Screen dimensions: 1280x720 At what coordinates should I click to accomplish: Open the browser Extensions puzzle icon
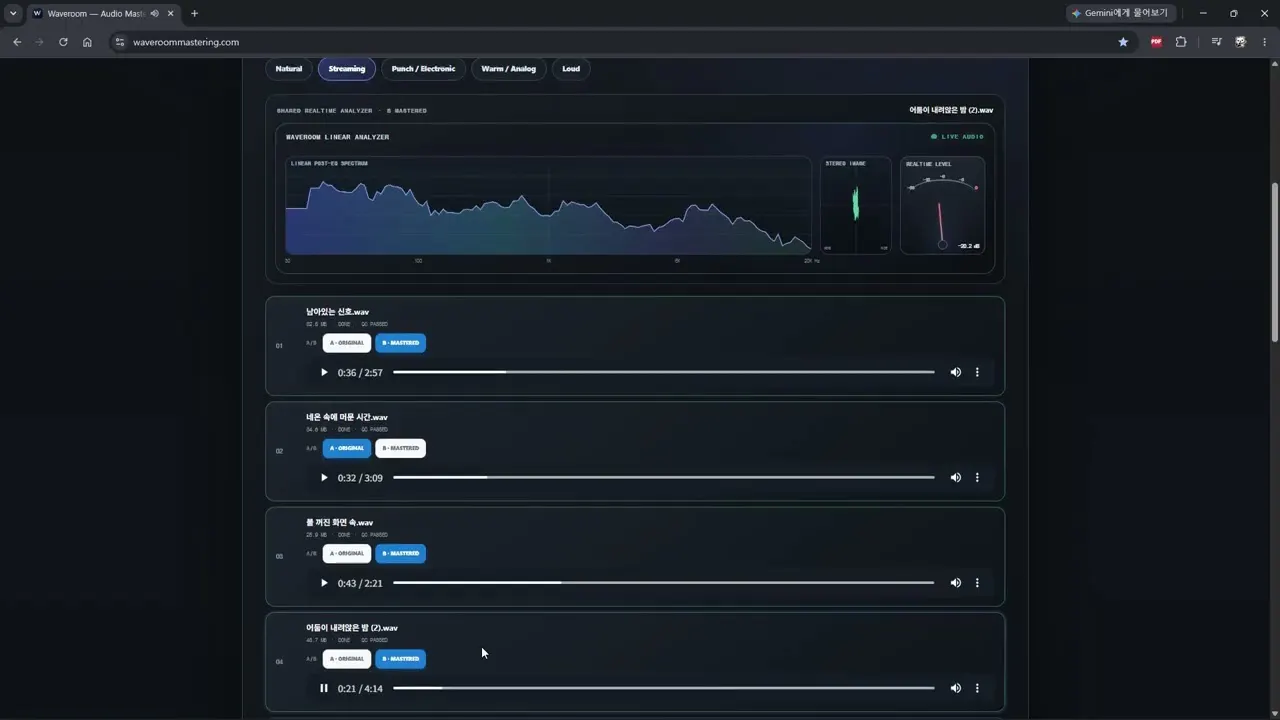click(x=1181, y=42)
